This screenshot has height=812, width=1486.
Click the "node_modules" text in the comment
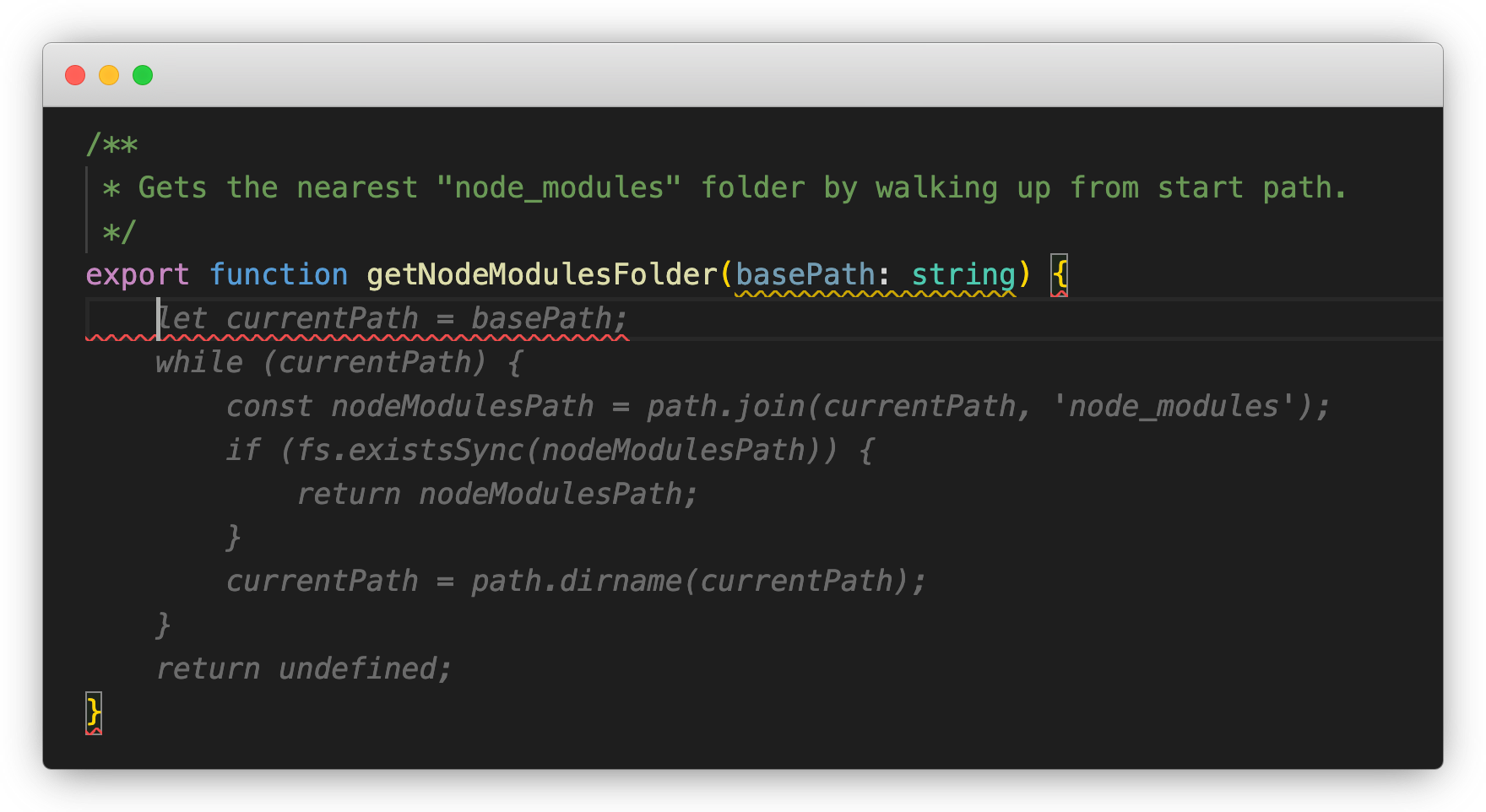tap(559, 187)
